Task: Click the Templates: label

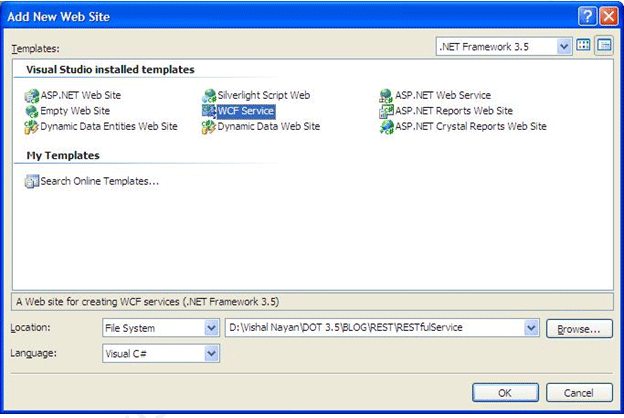Action: 35,49
